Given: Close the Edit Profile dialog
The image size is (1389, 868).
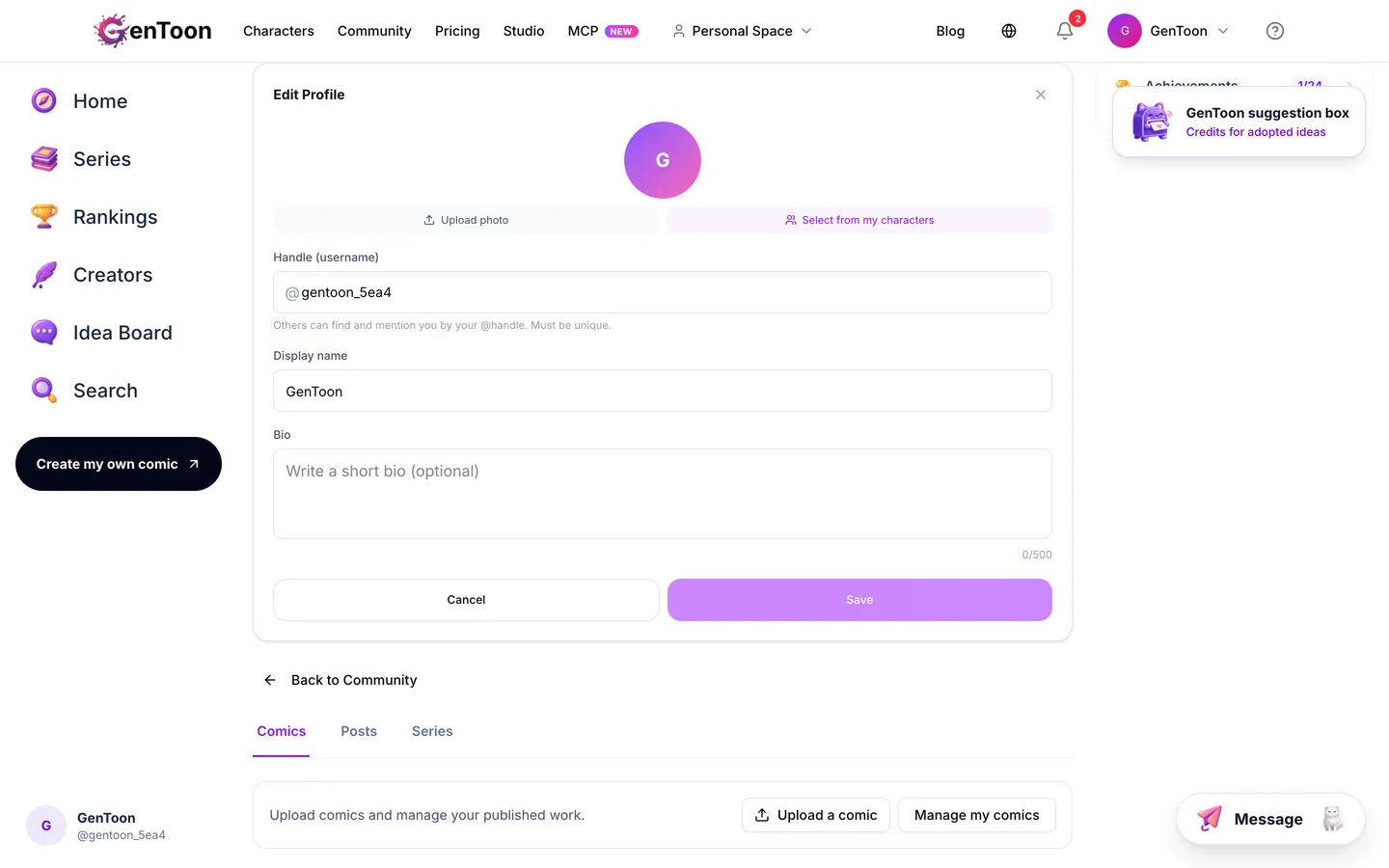Looking at the screenshot, I should [x=1041, y=95].
